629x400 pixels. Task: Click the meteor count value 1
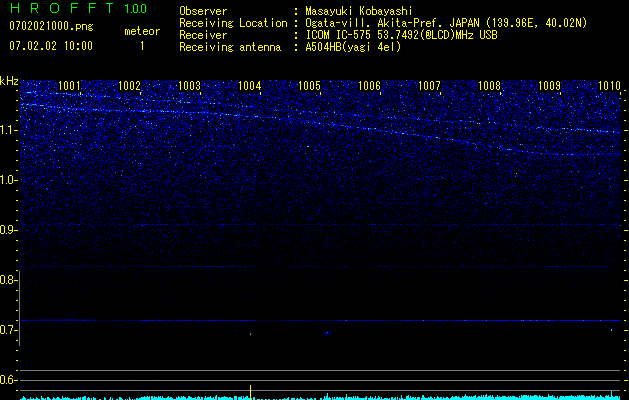141,45
